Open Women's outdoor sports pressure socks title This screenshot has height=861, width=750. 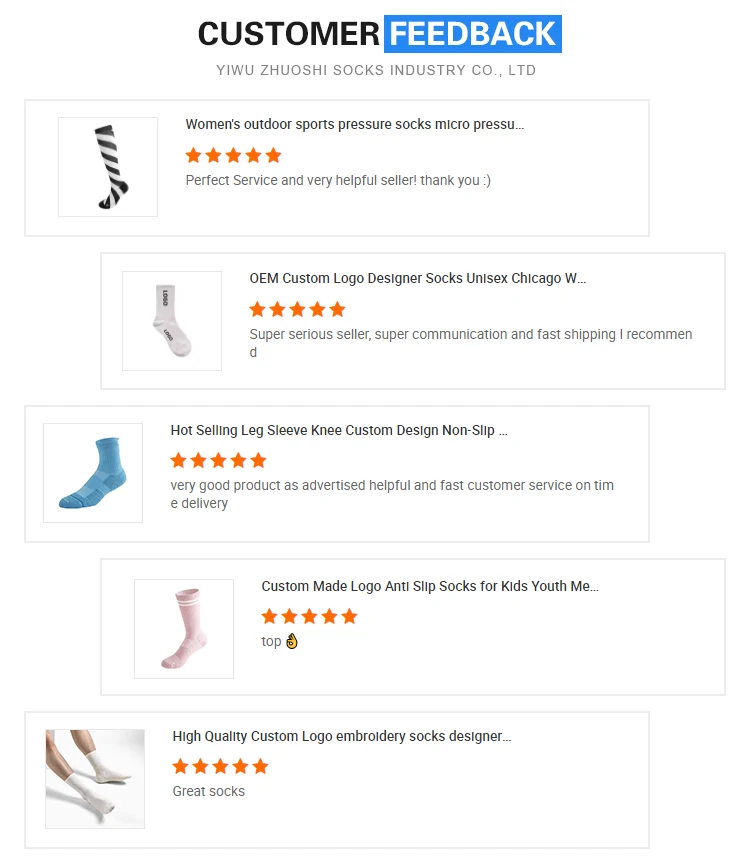(355, 125)
